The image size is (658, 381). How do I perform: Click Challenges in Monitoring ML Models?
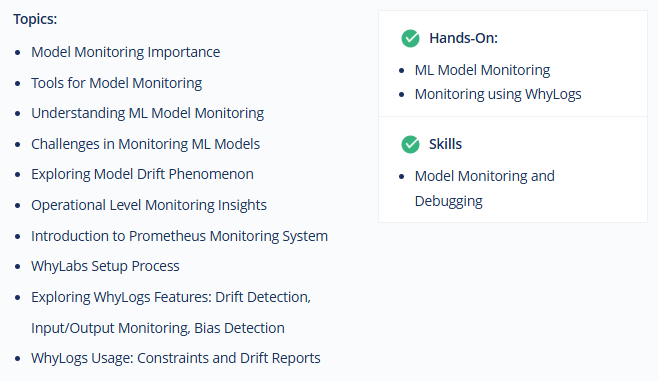tap(145, 144)
